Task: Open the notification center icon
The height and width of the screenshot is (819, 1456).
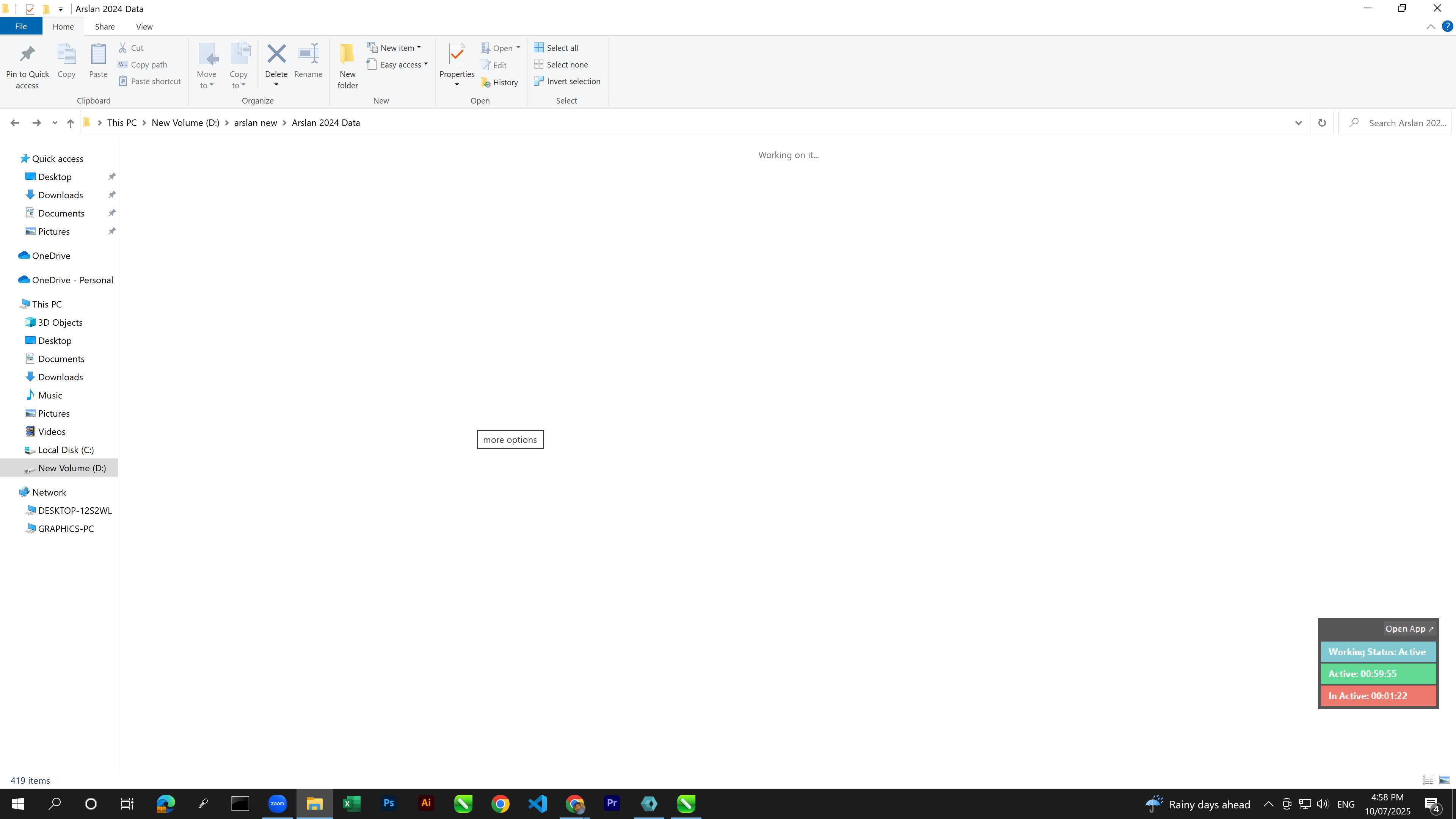Action: coord(1432,804)
